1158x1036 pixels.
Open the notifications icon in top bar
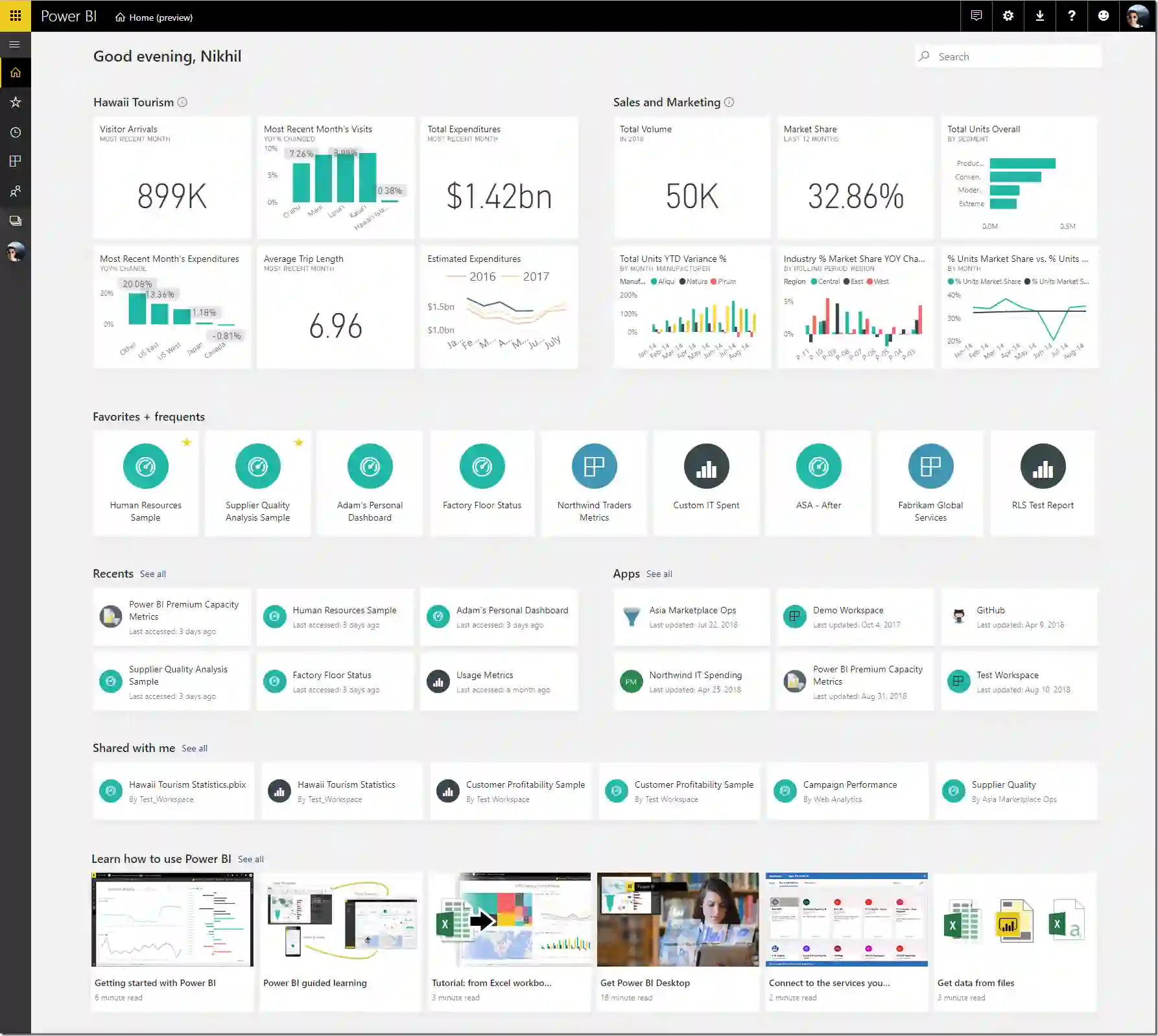[x=976, y=16]
